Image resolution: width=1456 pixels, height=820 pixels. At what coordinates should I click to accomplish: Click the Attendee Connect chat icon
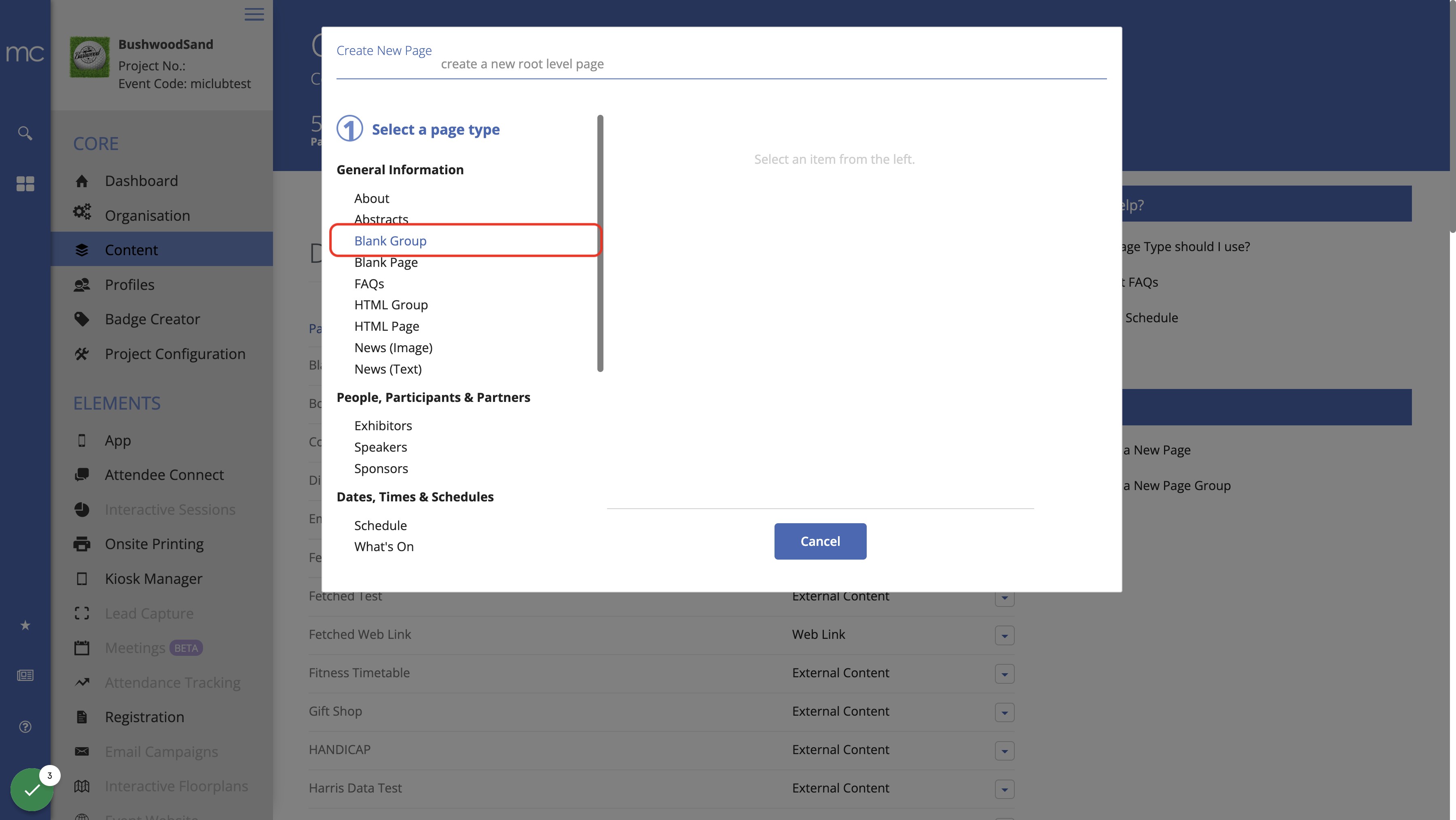coord(81,475)
